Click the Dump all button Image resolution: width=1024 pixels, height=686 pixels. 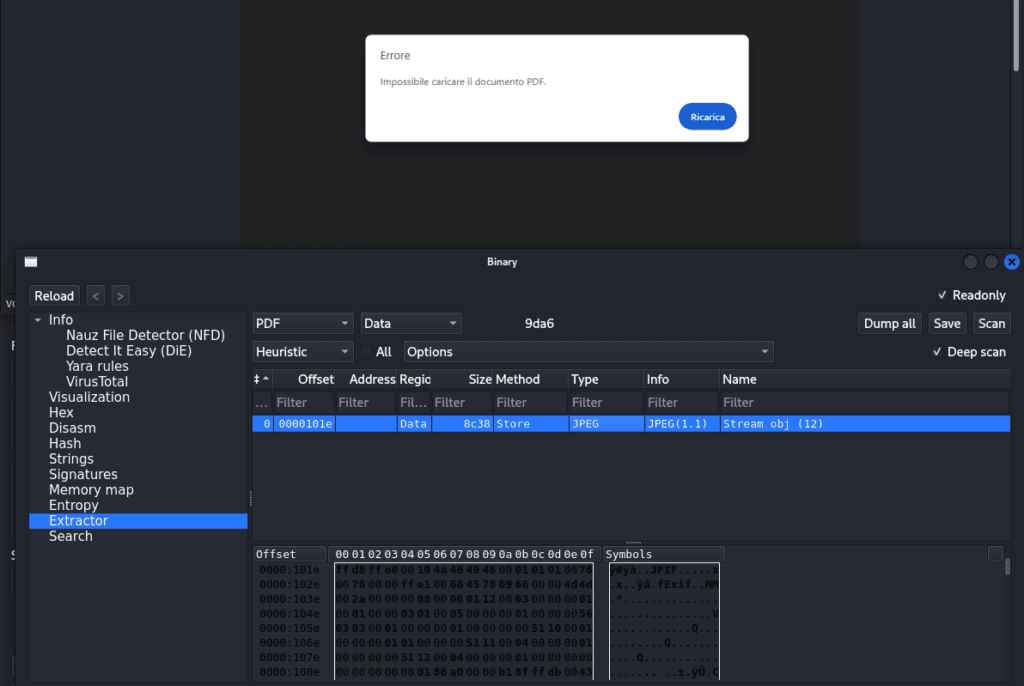click(x=889, y=323)
